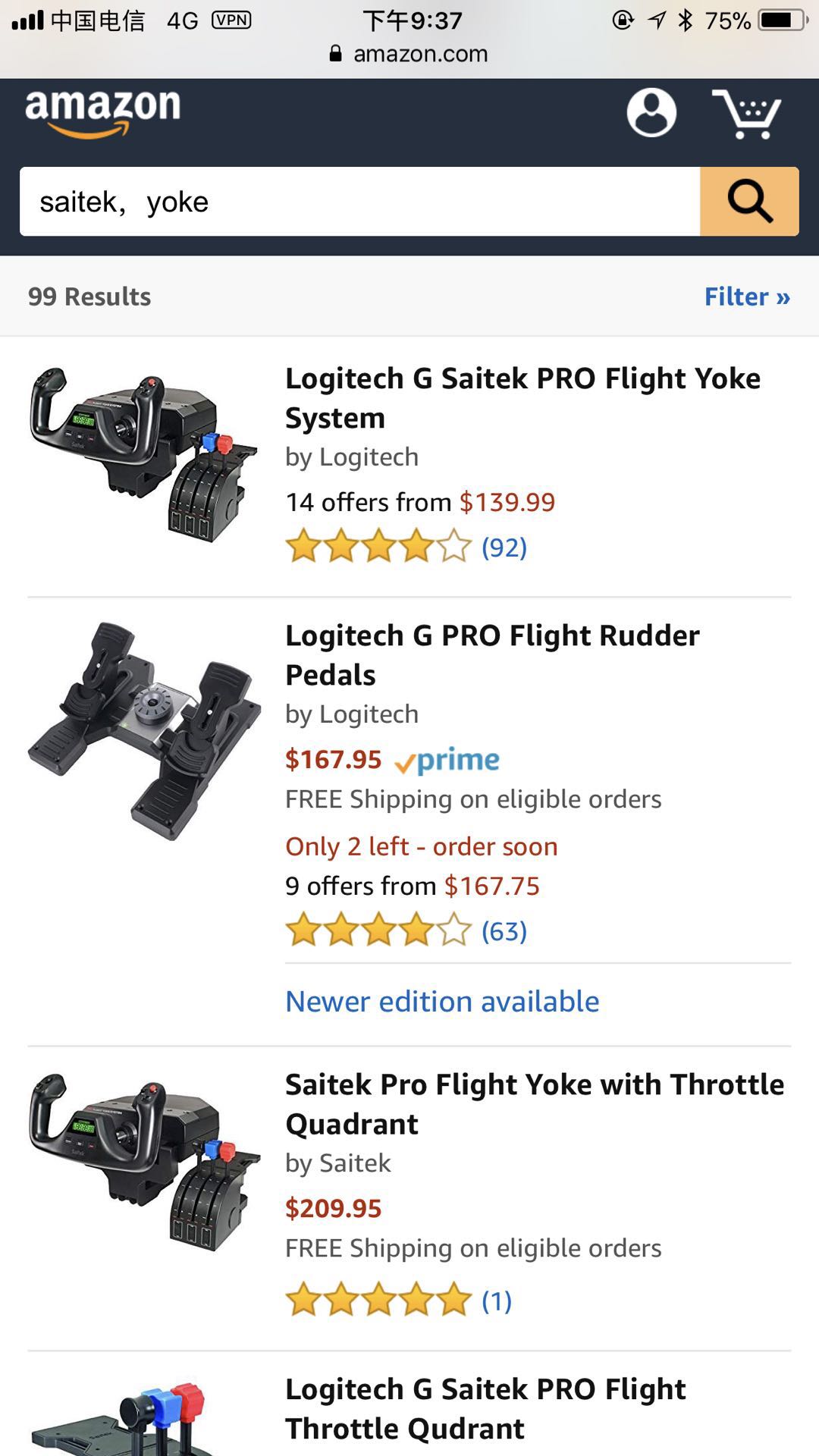Select the Logitech G Saitek PRO Flight Yoke System title
Screen dimensions: 819x1456
(x=523, y=397)
